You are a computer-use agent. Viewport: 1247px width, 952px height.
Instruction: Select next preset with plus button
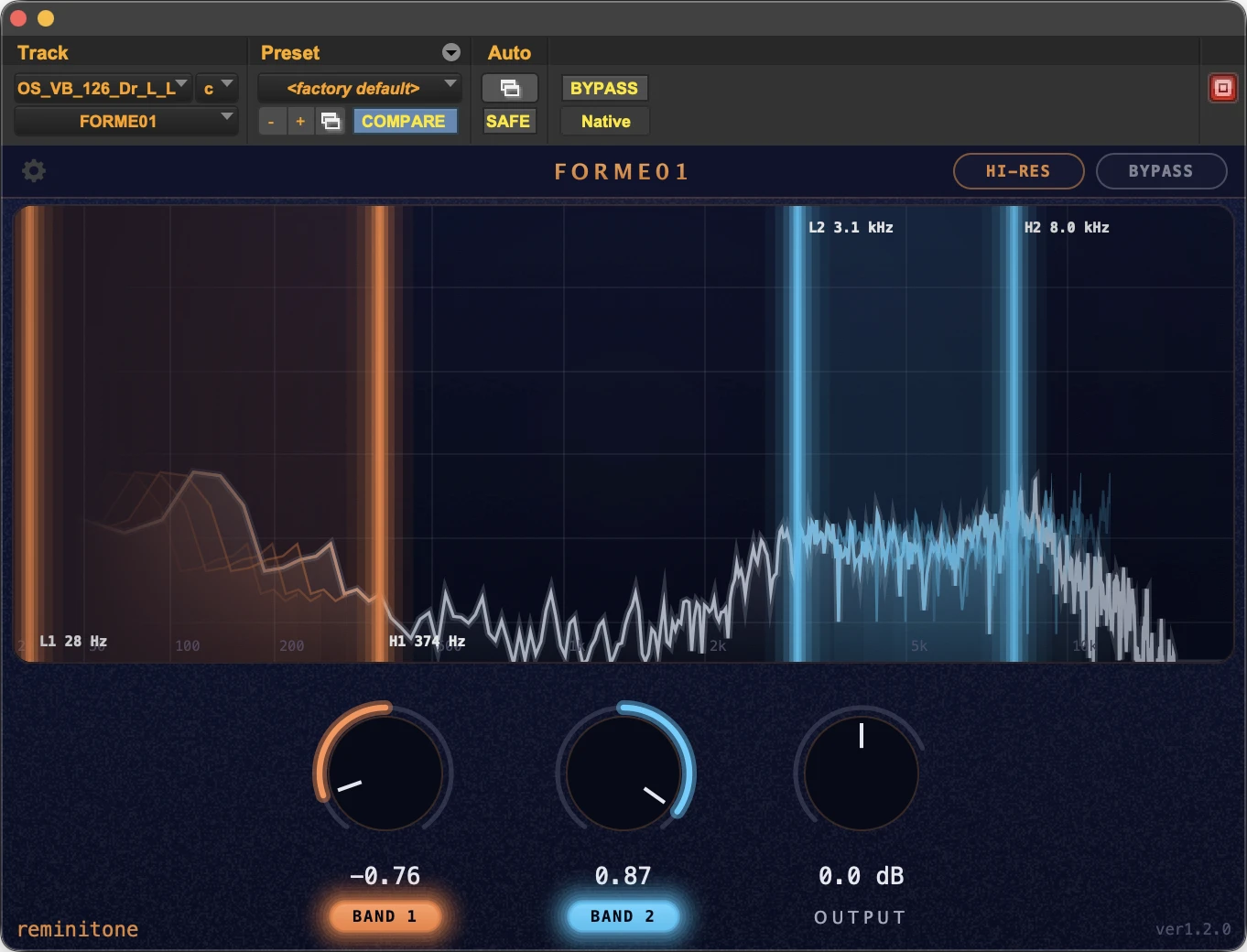pyautogui.click(x=300, y=121)
